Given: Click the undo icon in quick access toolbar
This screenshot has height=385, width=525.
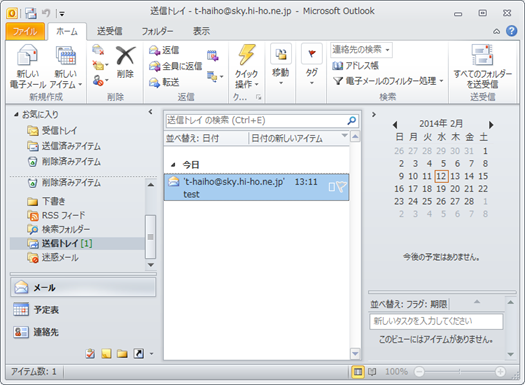Looking at the screenshot, I should pos(46,13).
